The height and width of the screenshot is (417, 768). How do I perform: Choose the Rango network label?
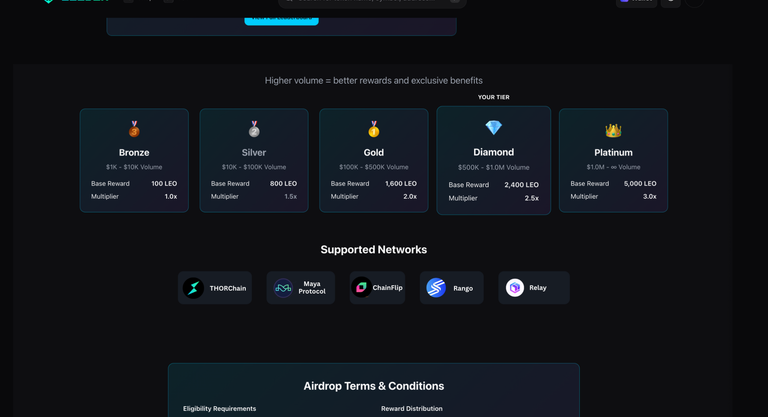click(463, 288)
